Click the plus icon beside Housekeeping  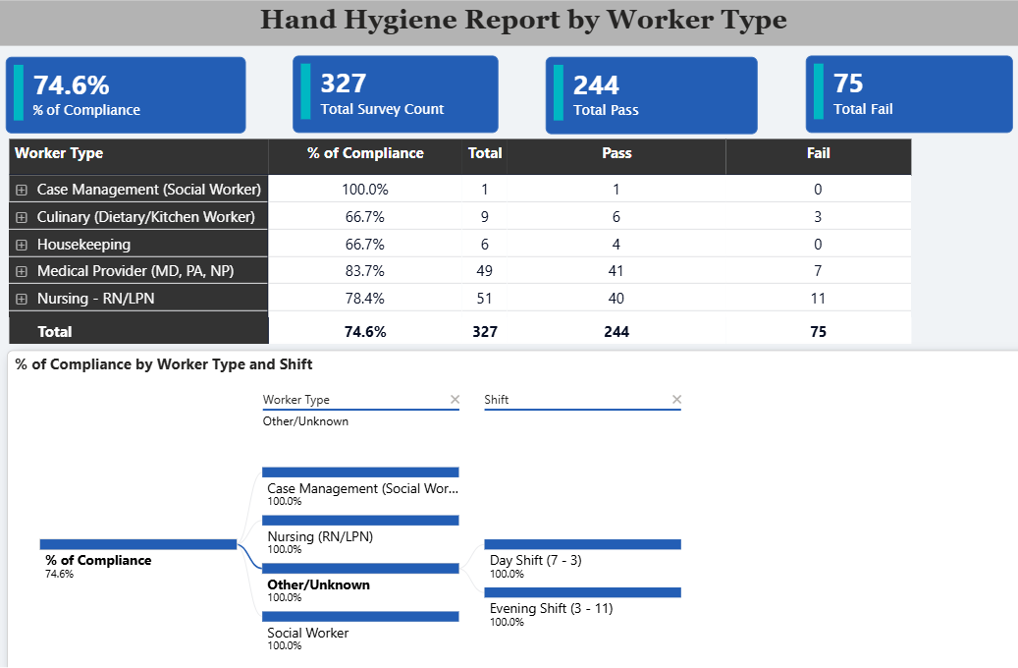21,244
